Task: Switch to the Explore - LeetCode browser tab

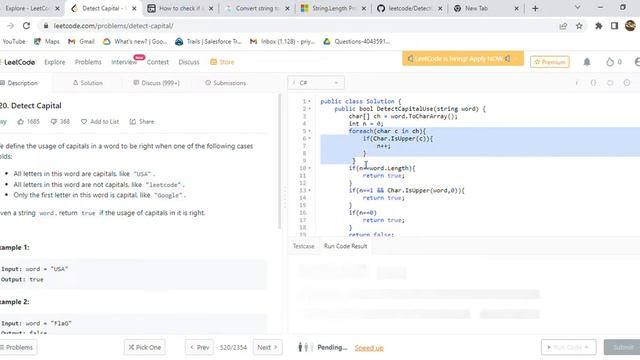Action: click(x=31, y=8)
